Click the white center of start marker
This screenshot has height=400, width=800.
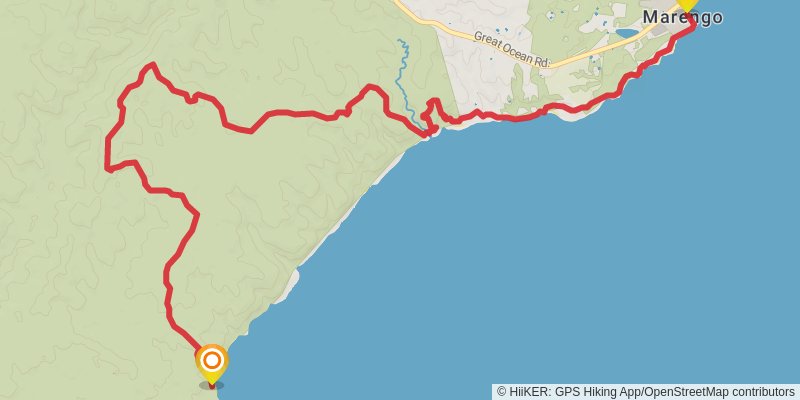click(x=212, y=361)
